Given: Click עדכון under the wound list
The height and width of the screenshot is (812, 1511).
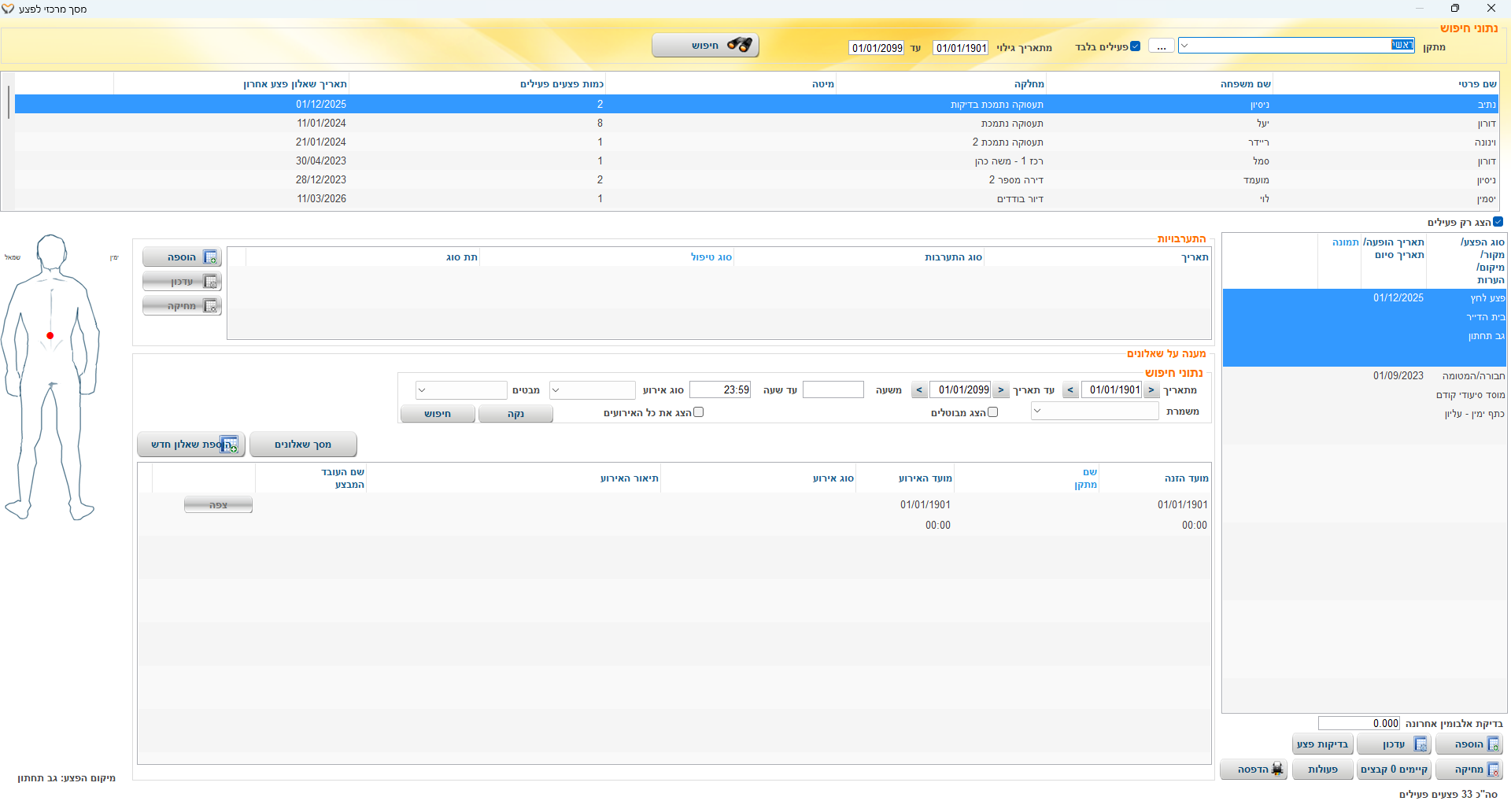Looking at the screenshot, I should tap(1394, 744).
